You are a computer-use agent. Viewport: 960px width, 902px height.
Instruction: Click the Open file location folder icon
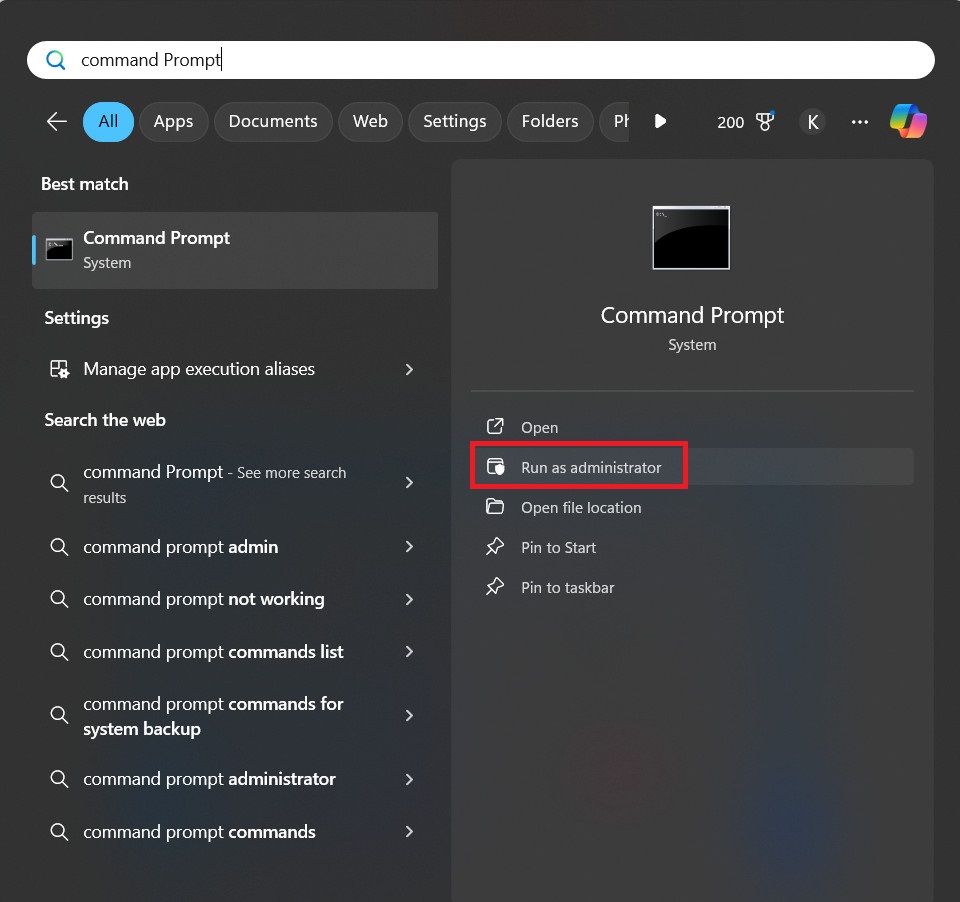pos(495,506)
